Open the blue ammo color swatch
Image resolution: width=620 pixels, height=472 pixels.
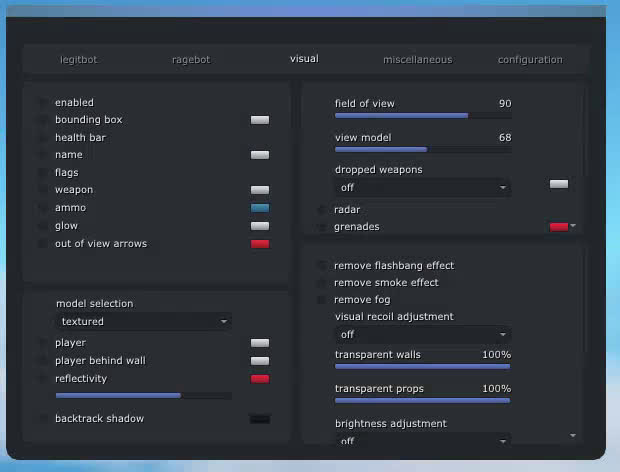(260, 208)
